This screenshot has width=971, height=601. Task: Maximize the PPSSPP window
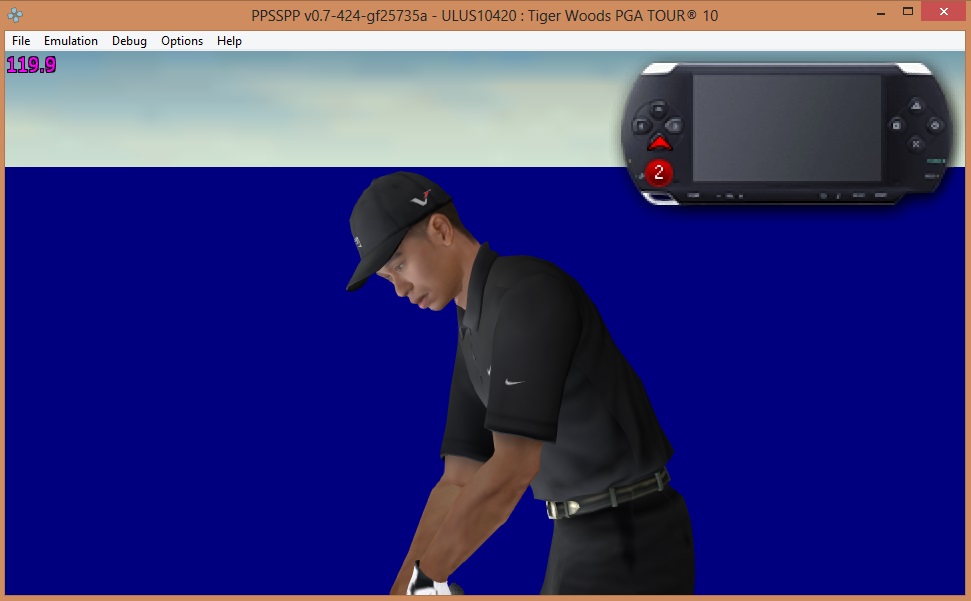pos(908,12)
